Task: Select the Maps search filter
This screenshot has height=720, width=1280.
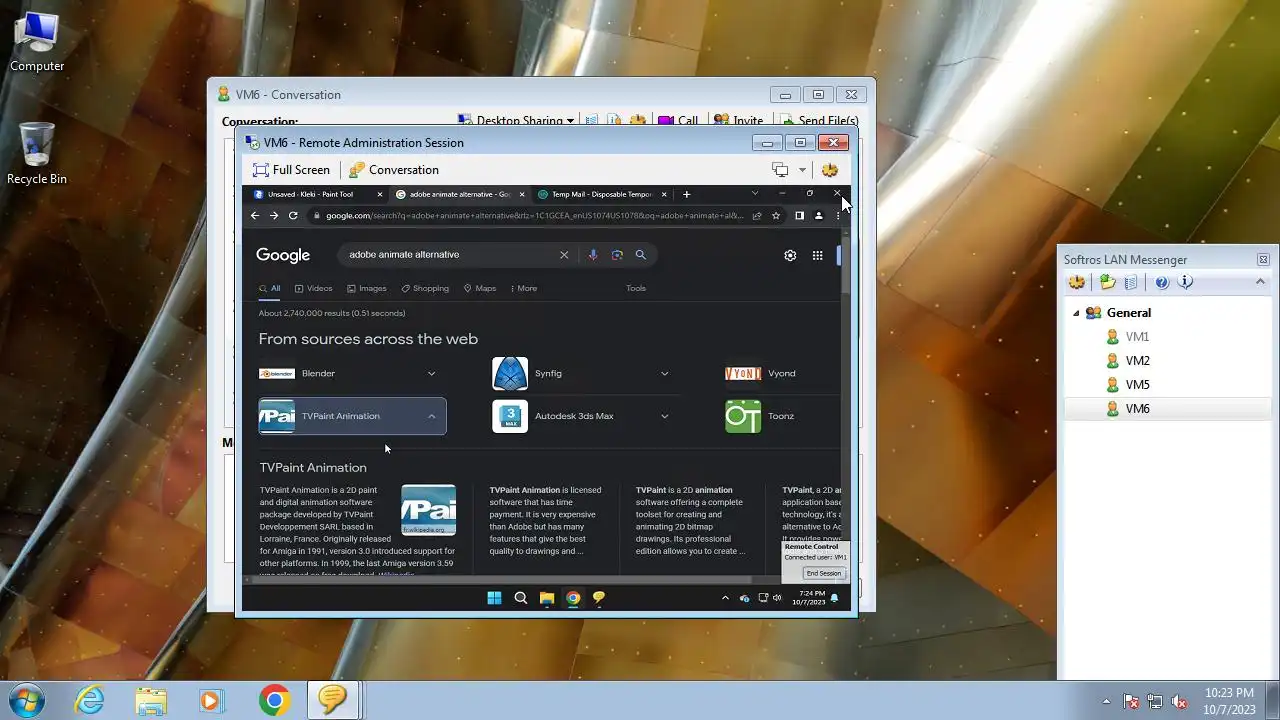Action: [480, 288]
